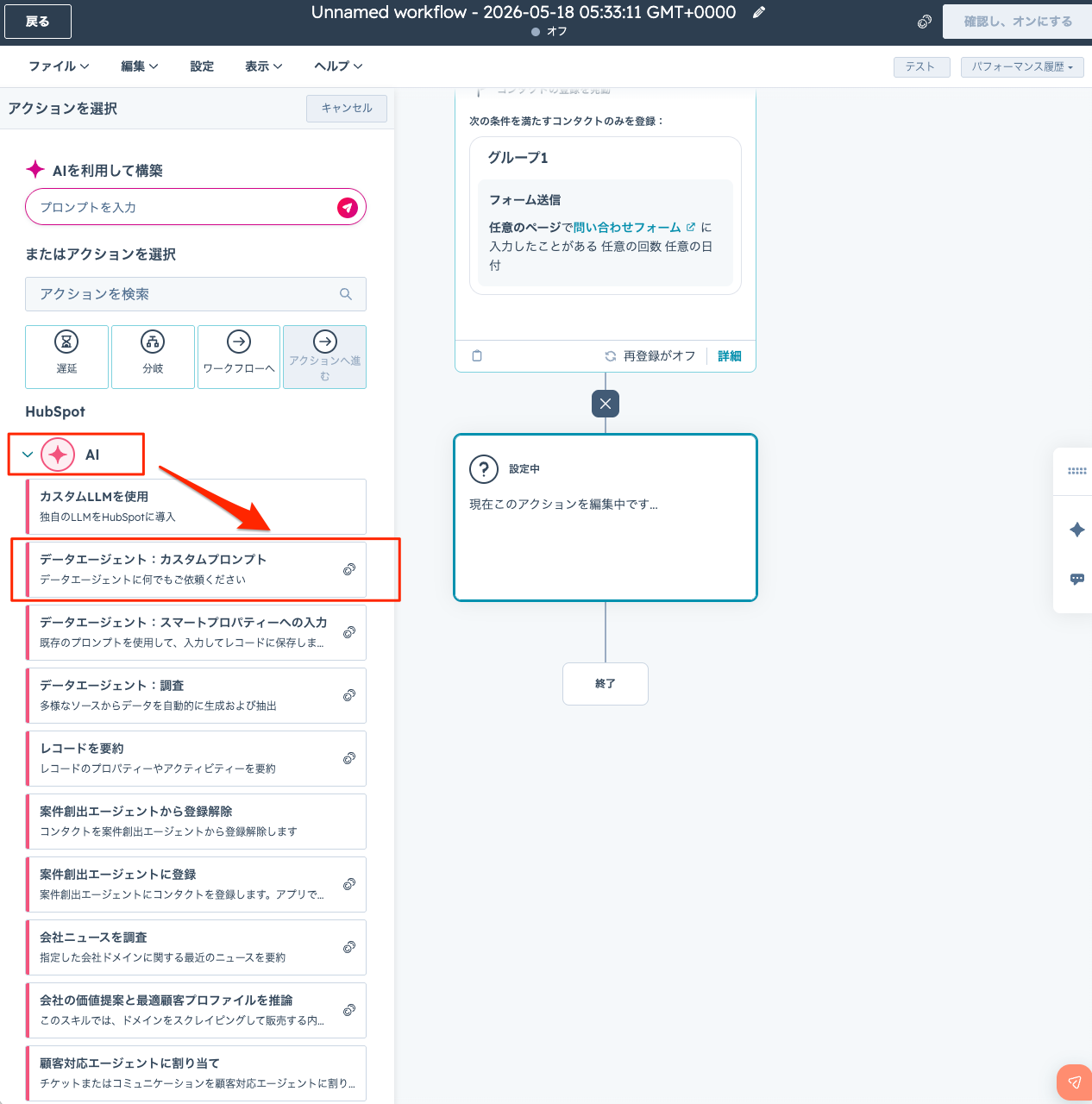
Task: Click the 戻る back button
Action: [x=38, y=22]
